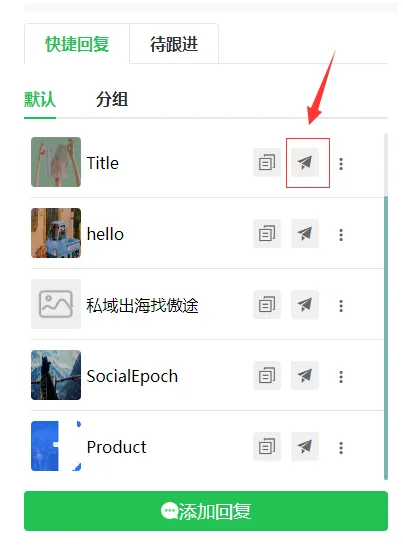Click the 添加回复 button

pos(206,511)
